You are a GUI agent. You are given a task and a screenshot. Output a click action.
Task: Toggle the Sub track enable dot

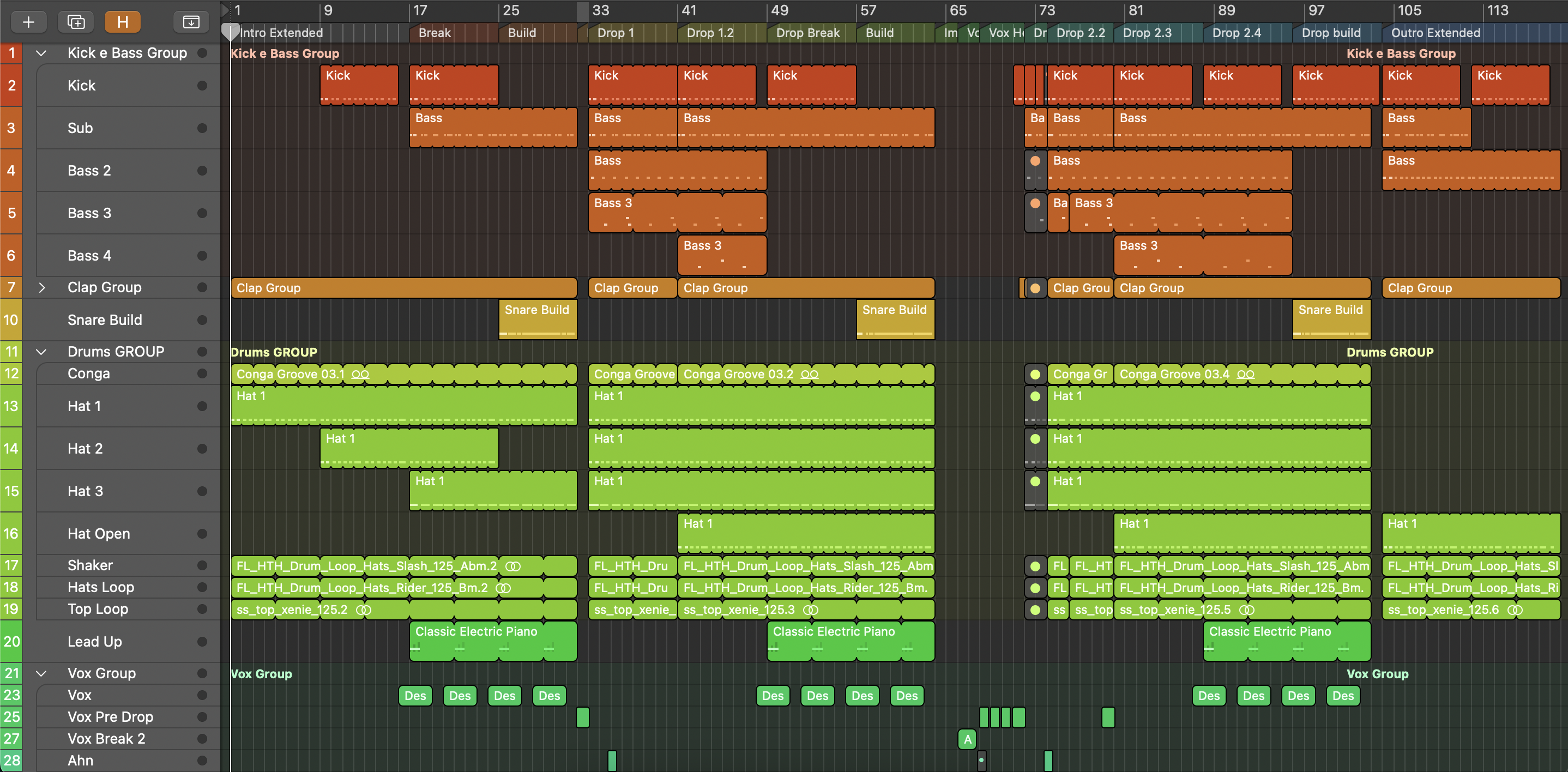tap(202, 129)
